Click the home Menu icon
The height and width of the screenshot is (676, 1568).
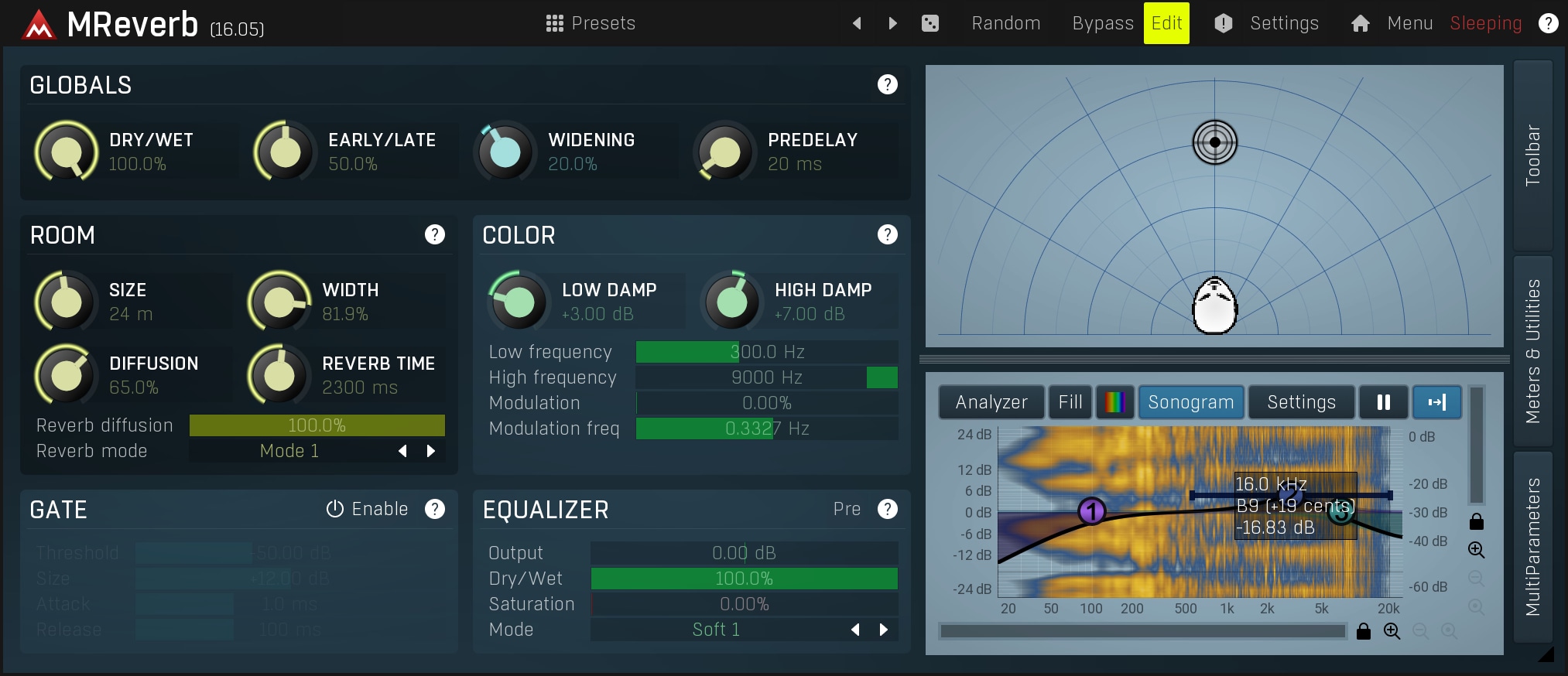coord(1360,23)
